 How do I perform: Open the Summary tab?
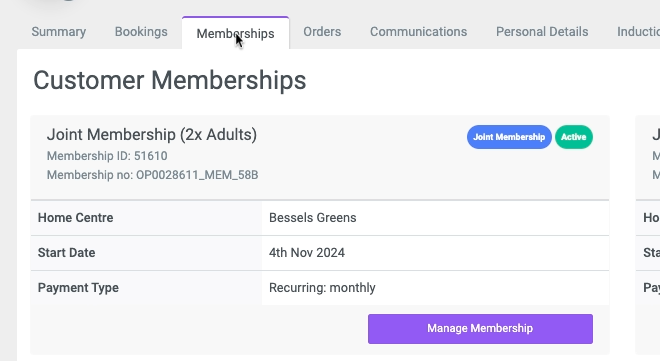(59, 32)
